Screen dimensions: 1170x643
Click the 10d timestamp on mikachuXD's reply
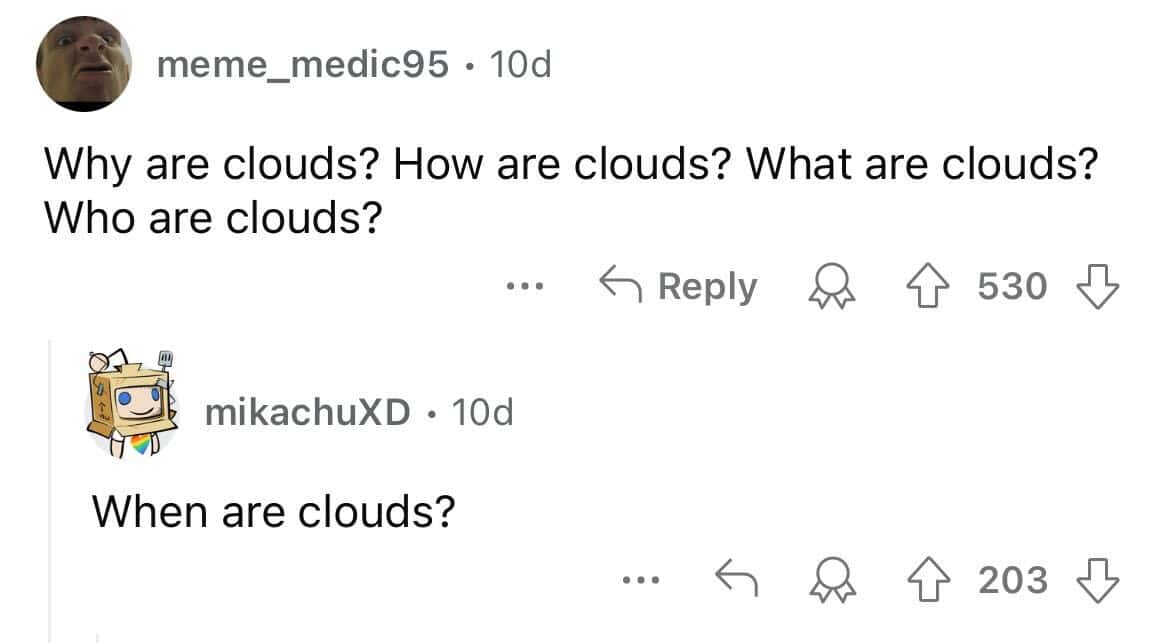click(x=482, y=411)
